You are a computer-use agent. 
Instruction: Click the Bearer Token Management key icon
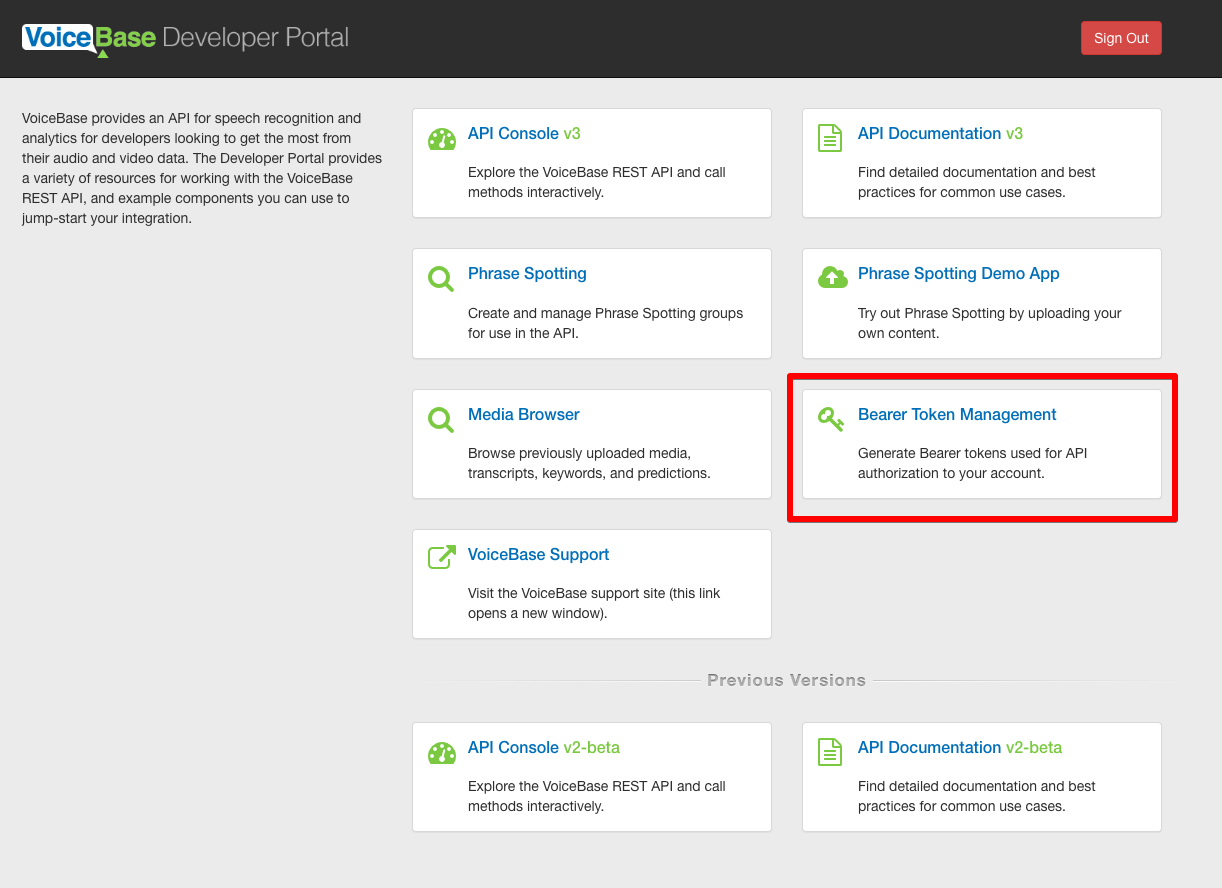831,418
